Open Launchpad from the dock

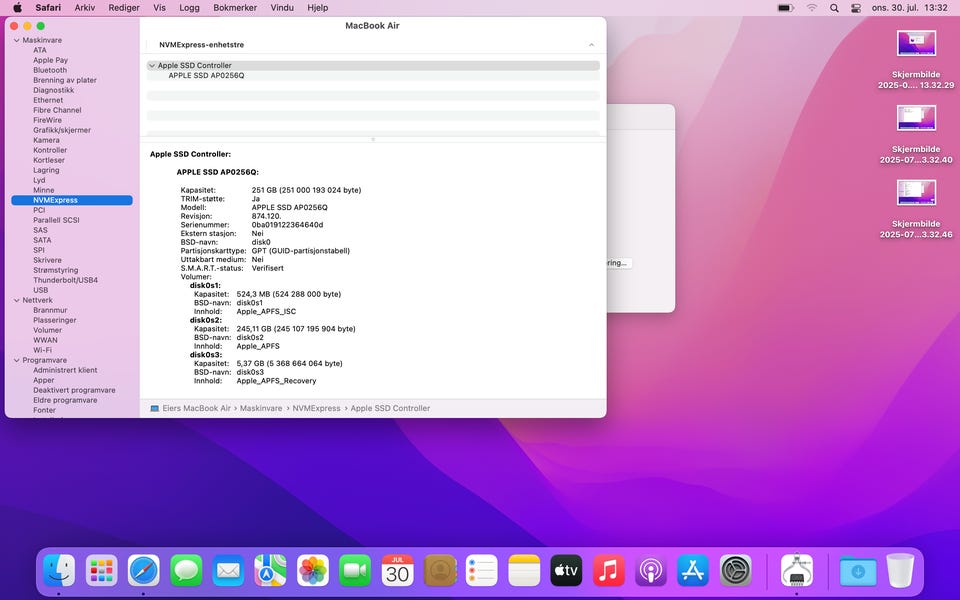pyautogui.click(x=101, y=570)
